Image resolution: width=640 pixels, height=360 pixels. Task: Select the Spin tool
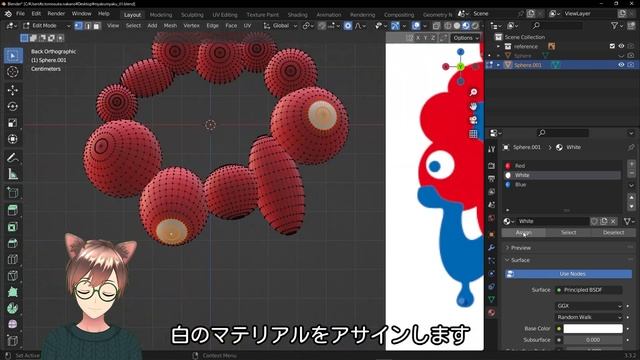tap(13, 309)
